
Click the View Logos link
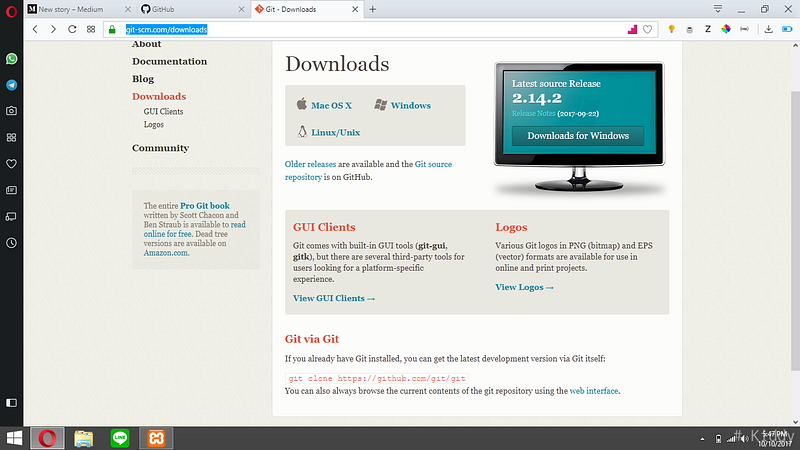[524, 287]
